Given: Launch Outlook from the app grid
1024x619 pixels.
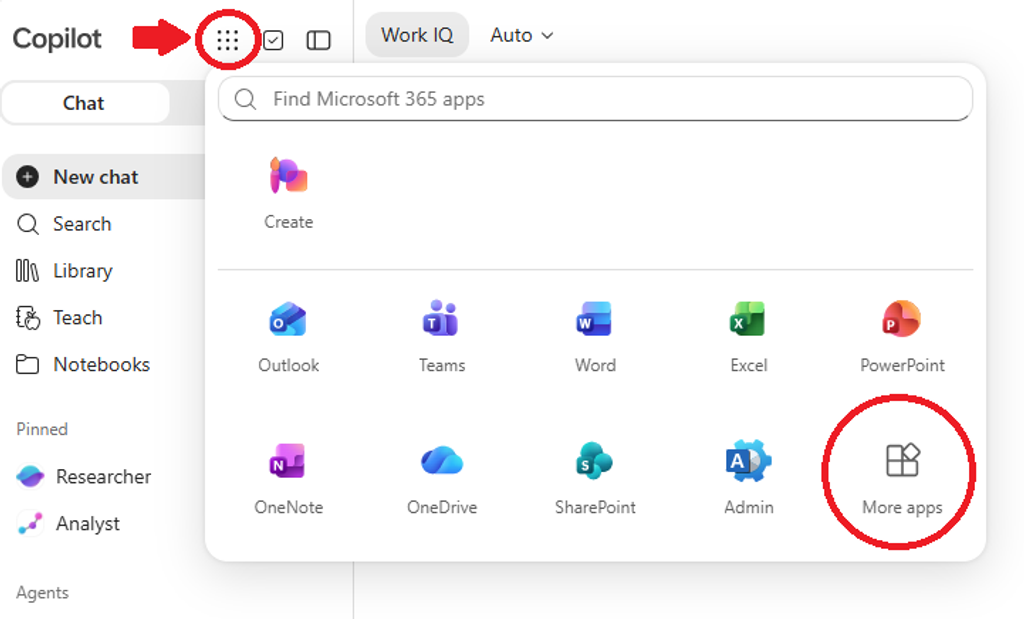Looking at the screenshot, I should click(289, 337).
